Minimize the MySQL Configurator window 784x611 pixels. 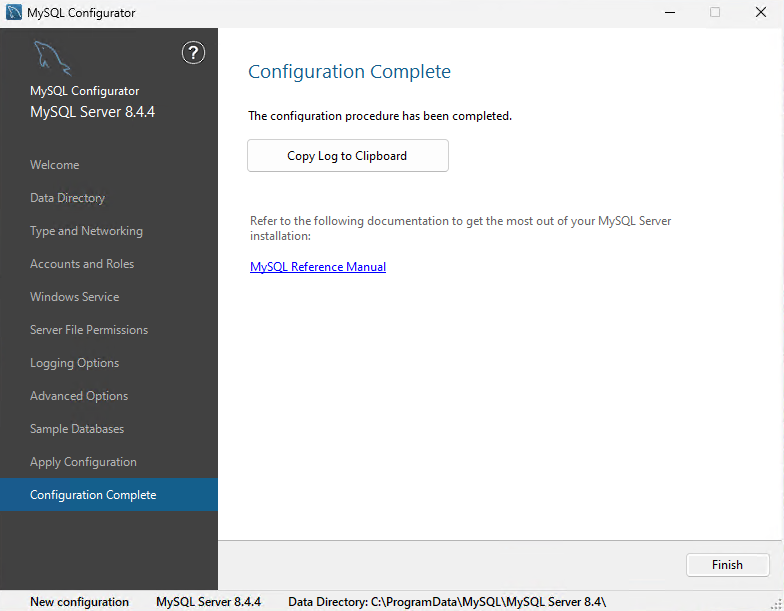[x=670, y=12]
